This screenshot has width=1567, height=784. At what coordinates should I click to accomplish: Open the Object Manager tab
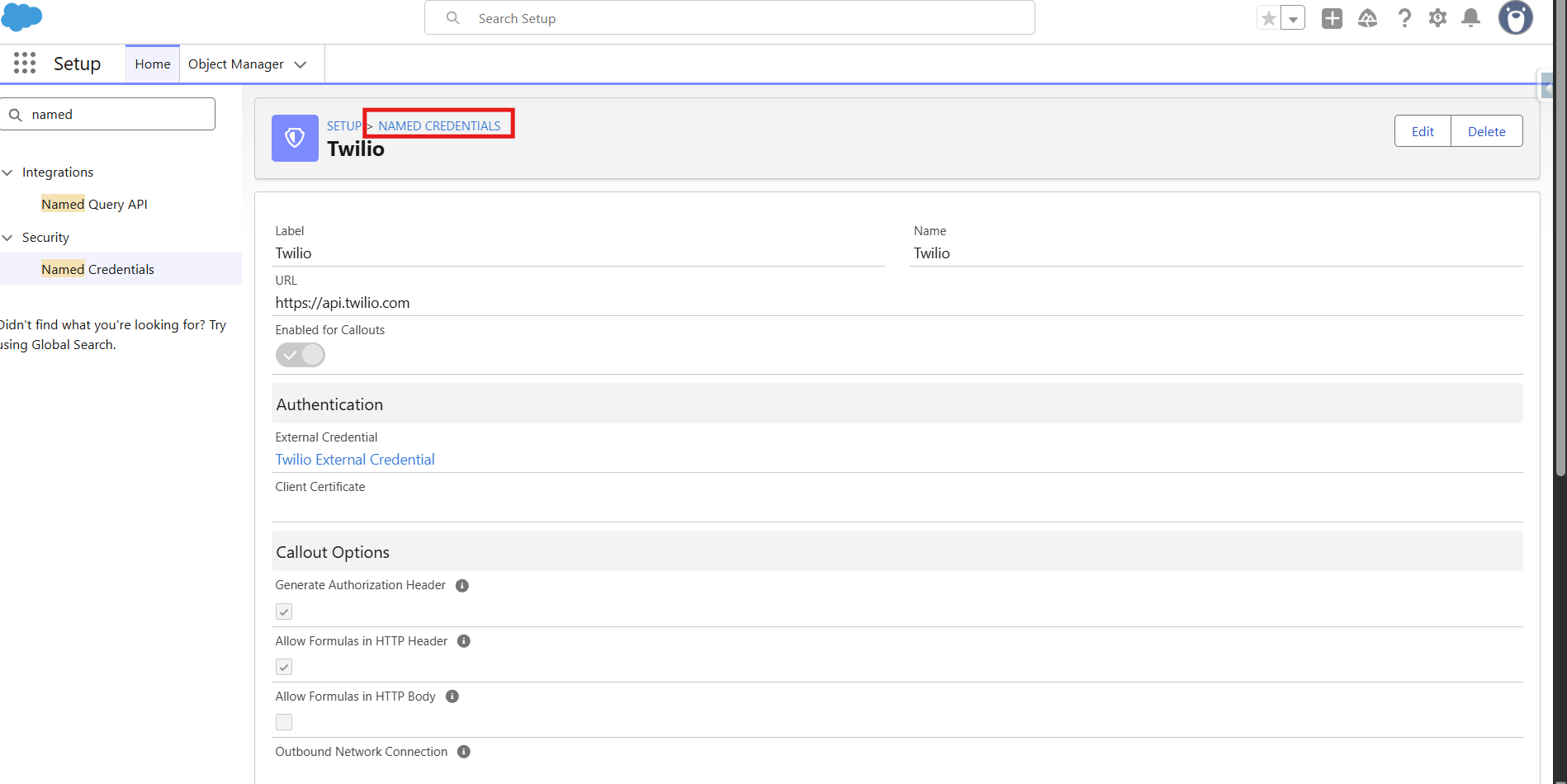[x=236, y=64]
